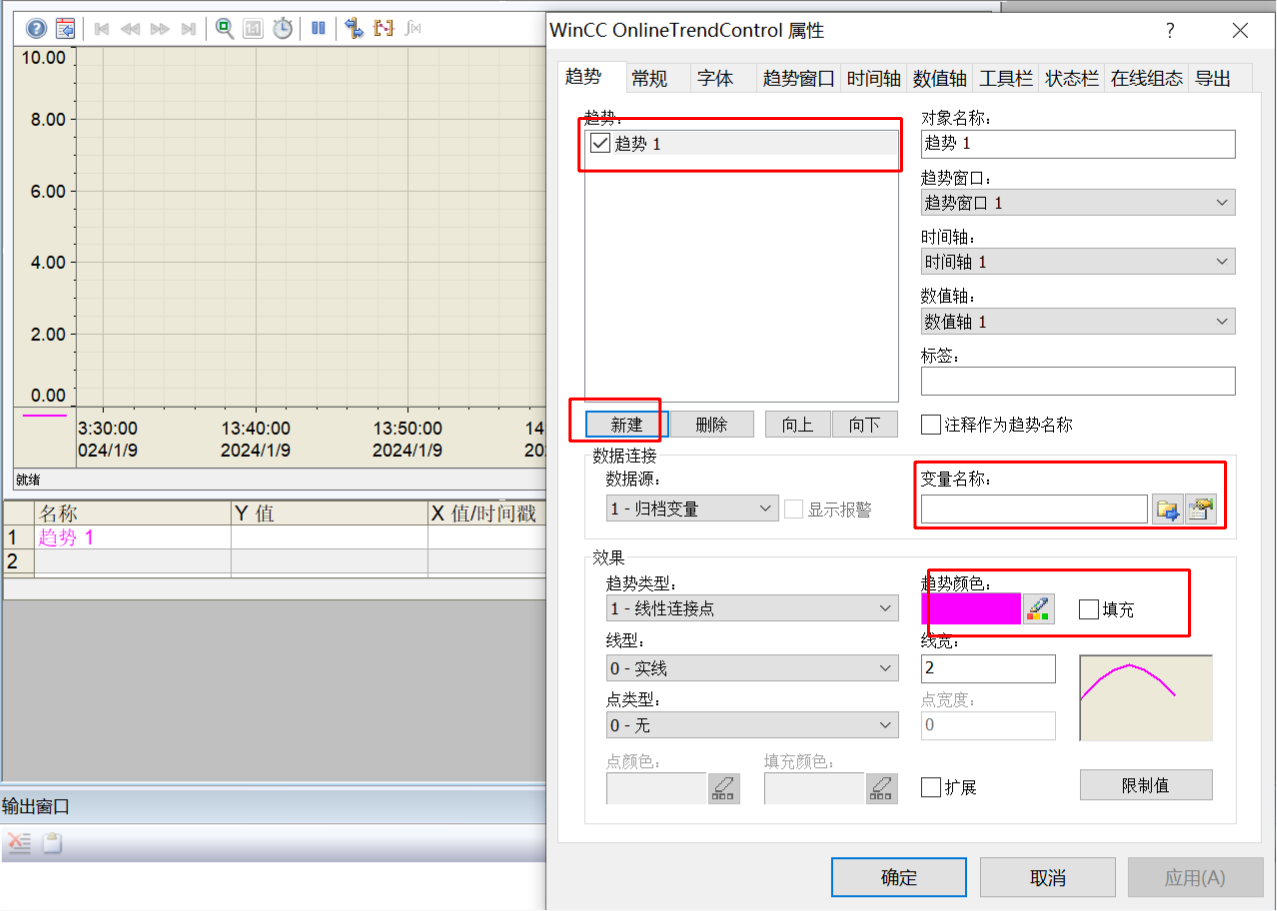Open the variable selection folder icon beside 变量名称

tap(1167, 509)
